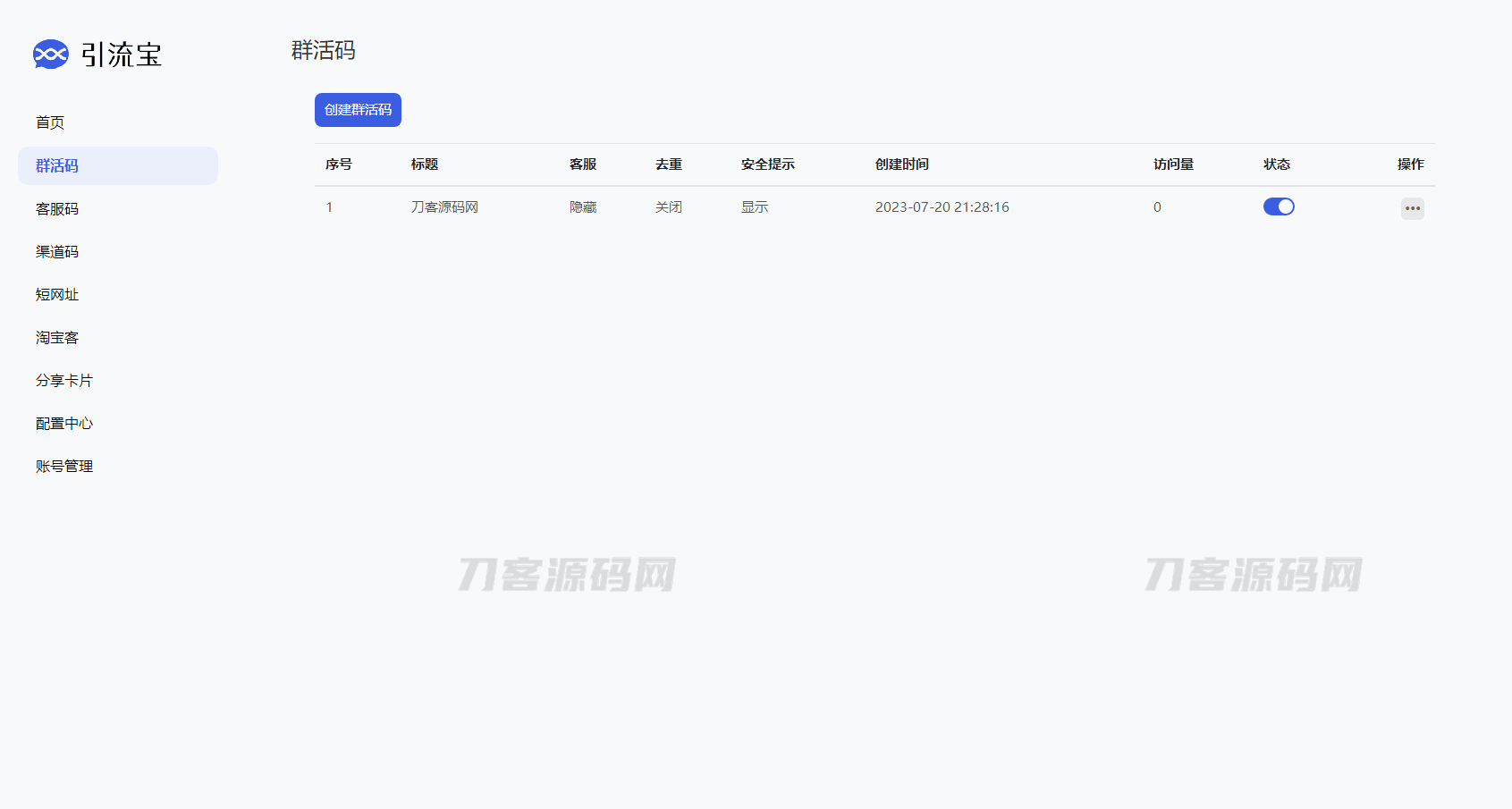Select 淘宝客 menu item
This screenshot has height=809, width=1512.
click(57, 338)
